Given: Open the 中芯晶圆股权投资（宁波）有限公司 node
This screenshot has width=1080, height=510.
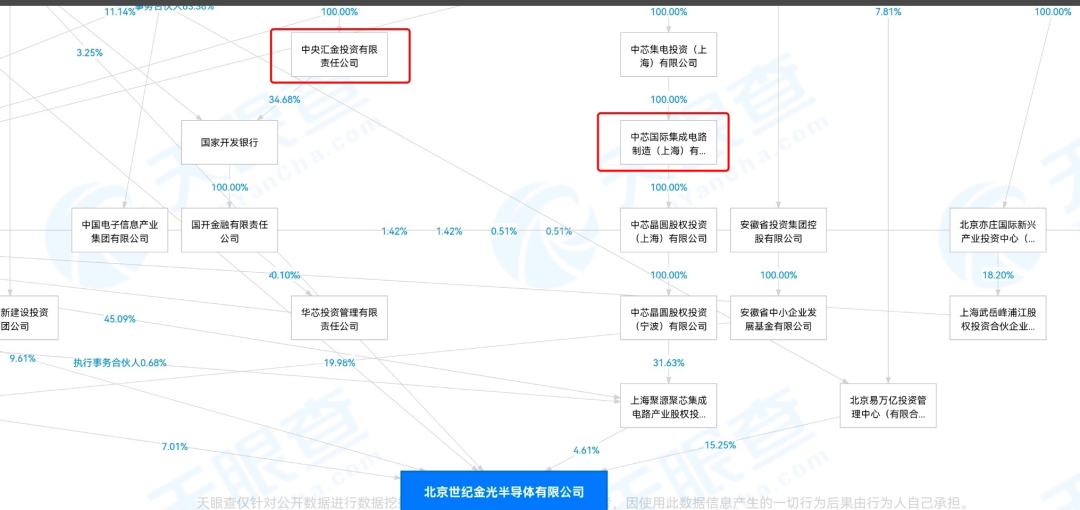Looking at the screenshot, I should coord(668,318).
